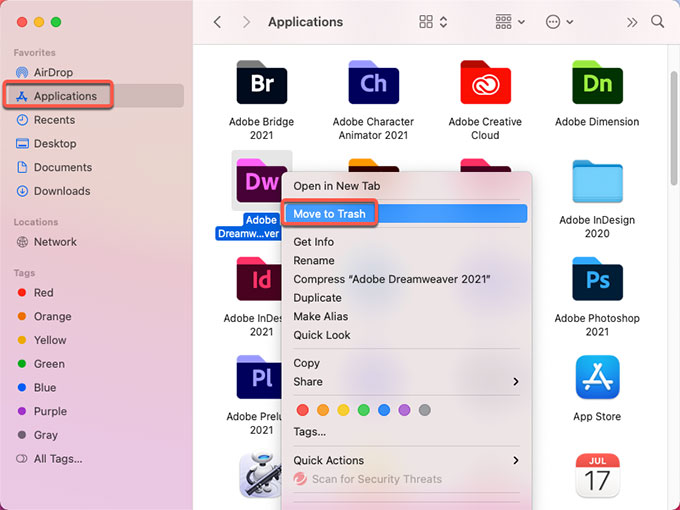
Task: Select Adobe InDesign 2021 Id icon
Action: [x=259, y=279]
